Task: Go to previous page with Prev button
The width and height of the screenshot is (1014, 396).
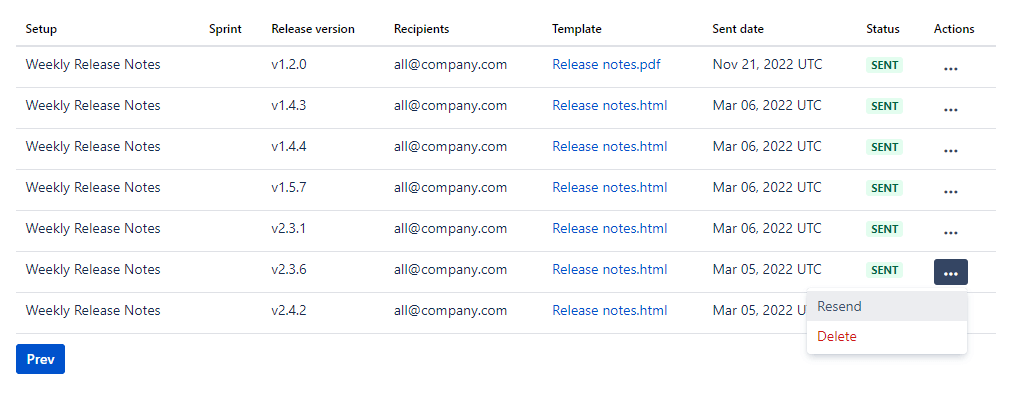Action: 41,359
